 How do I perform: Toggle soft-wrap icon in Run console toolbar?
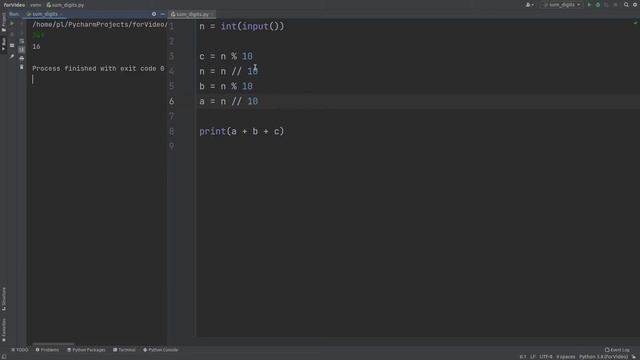[22, 42]
